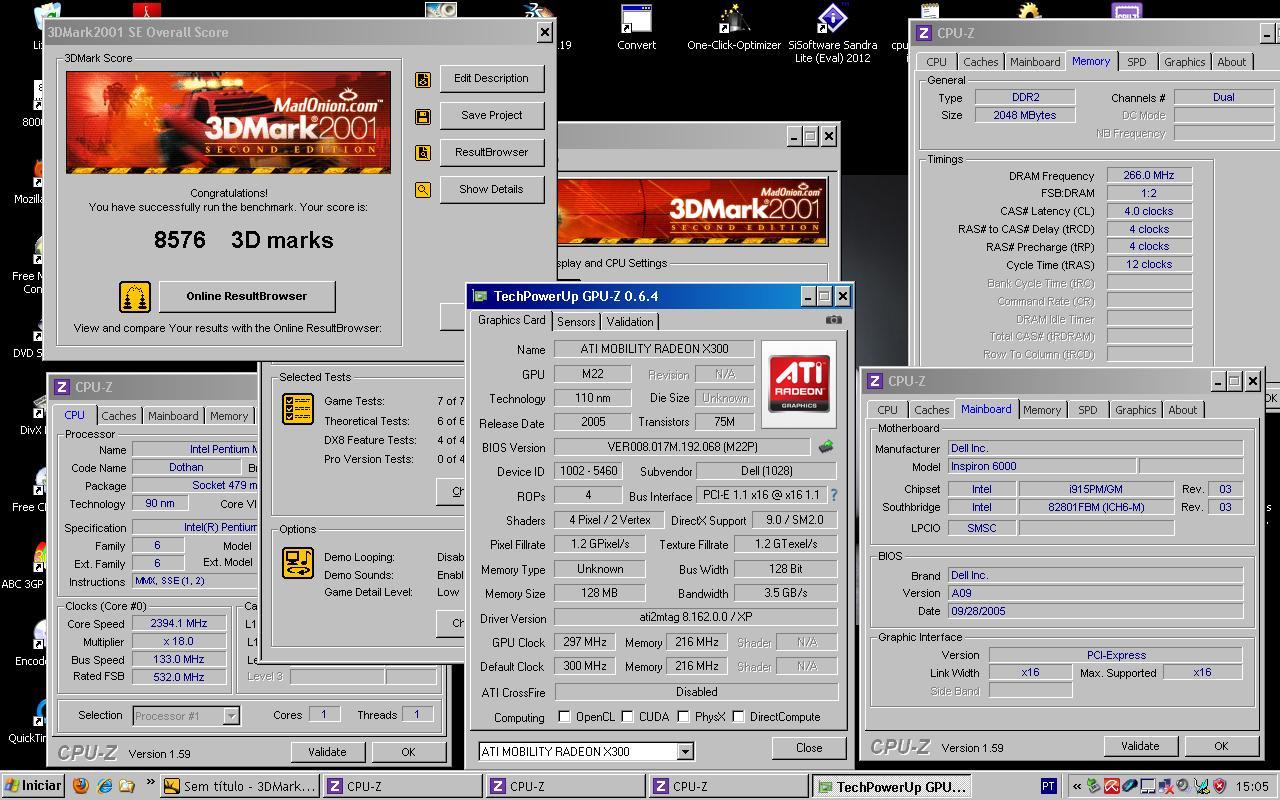
Task: Click the Edit Description notepad icon
Action: tap(423, 79)
